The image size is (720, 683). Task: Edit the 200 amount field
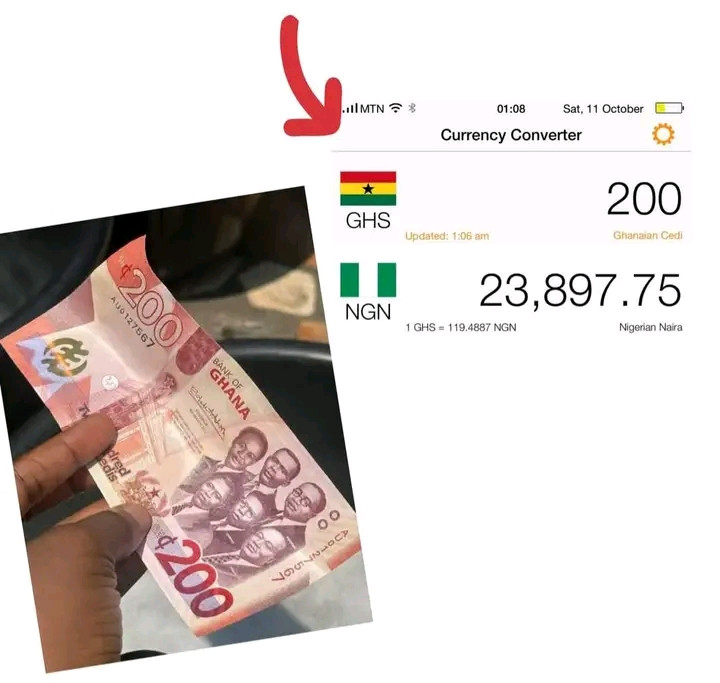[x=644, y=199]
